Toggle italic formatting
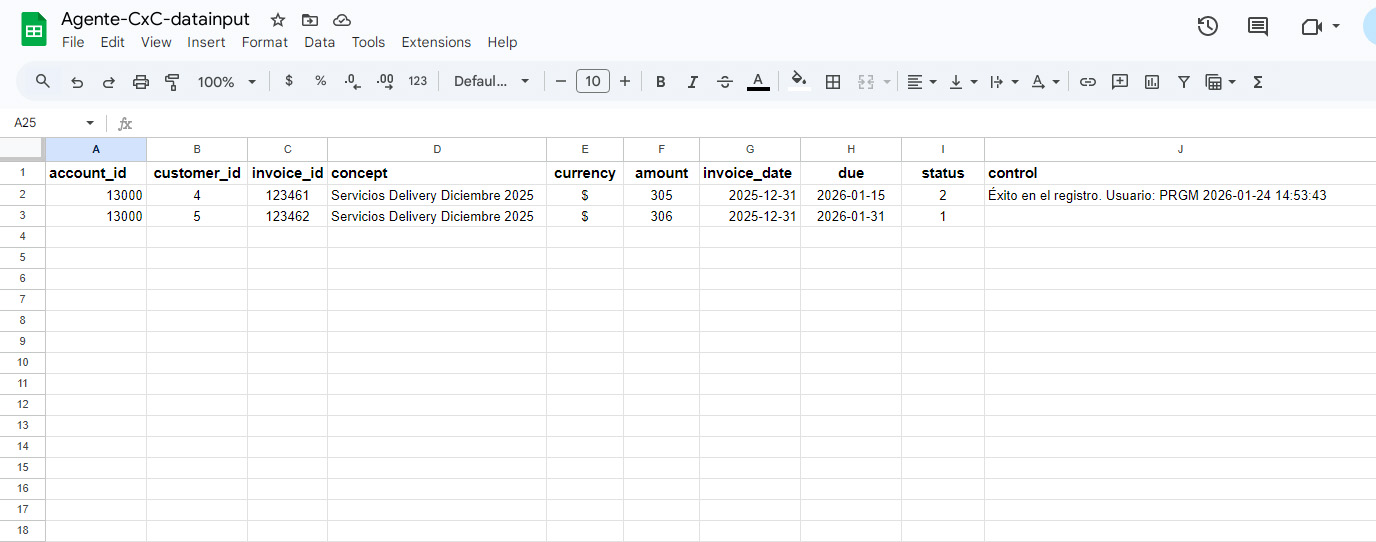The width and height of the screenshot is (1376, 542). coord(692,82)
